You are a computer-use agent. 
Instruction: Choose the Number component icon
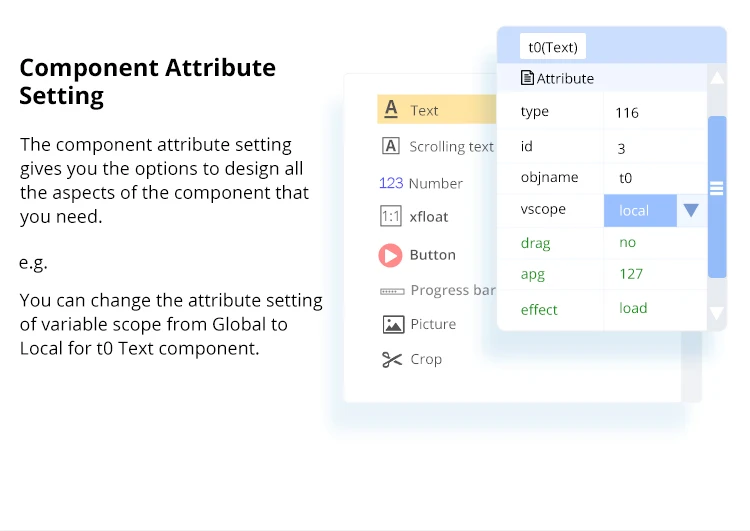[391, 183]
